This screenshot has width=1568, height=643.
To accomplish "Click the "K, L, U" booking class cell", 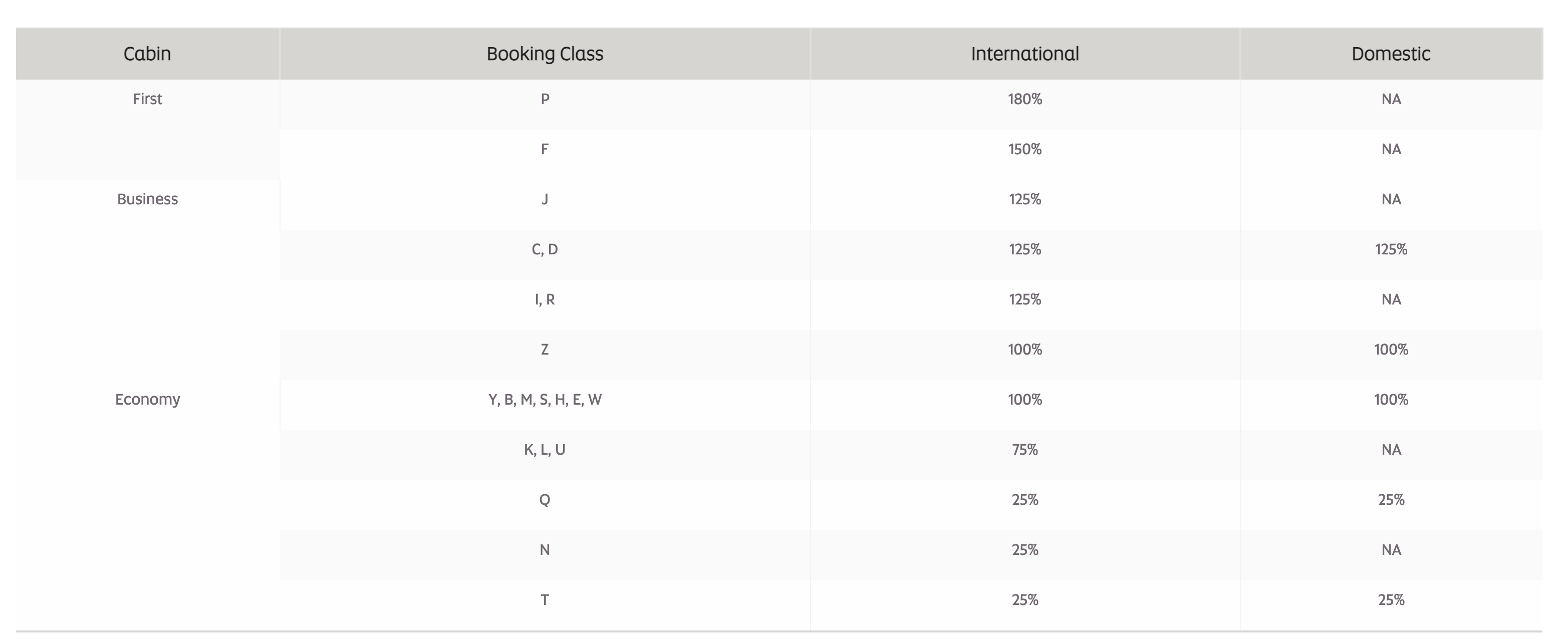I will click(x=545, y=450).
